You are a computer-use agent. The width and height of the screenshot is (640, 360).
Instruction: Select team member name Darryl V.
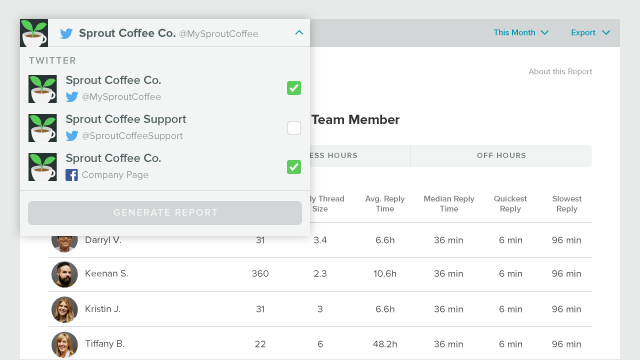click(x=103, y=240)
